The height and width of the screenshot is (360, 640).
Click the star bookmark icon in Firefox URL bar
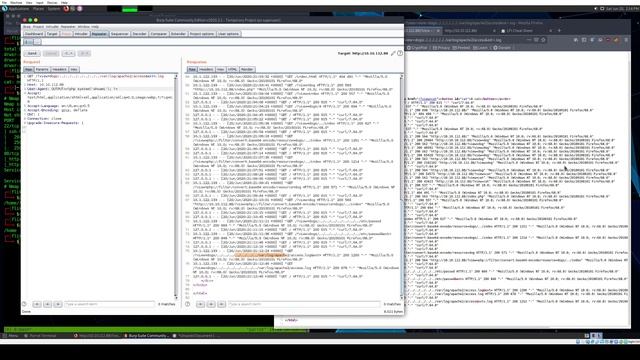543,40
